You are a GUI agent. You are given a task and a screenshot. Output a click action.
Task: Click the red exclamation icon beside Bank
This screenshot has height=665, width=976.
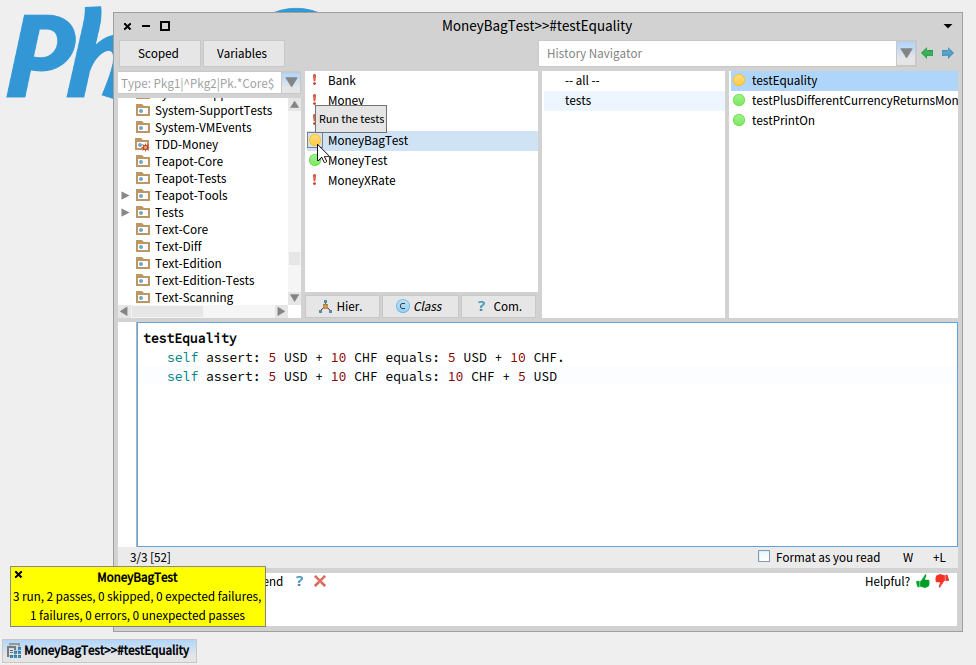point(314,80)
